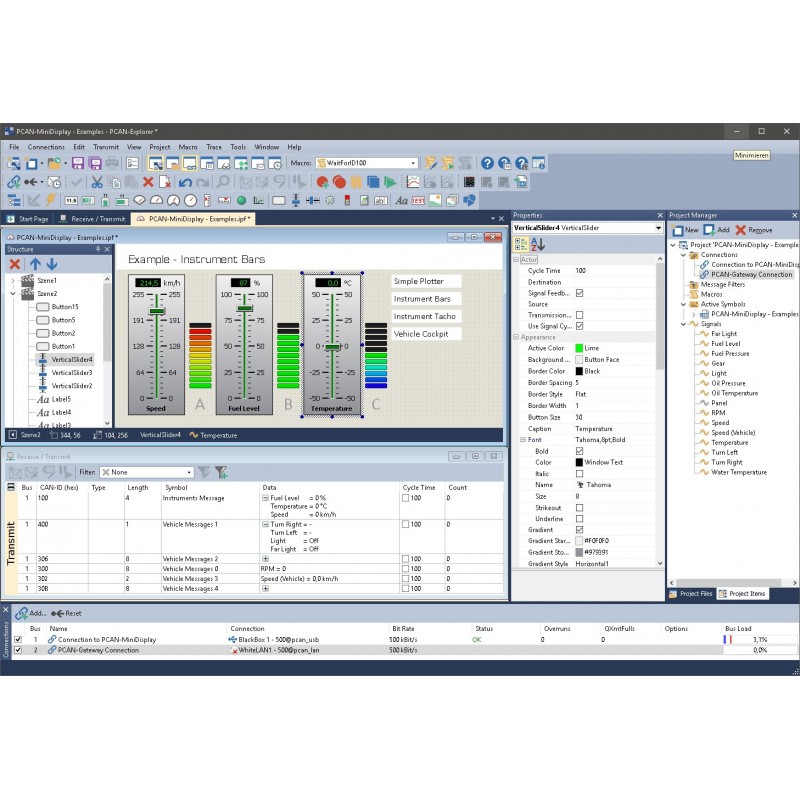
Task: Expand Szene1 in Structure tree
Action: tap(13, 281)
